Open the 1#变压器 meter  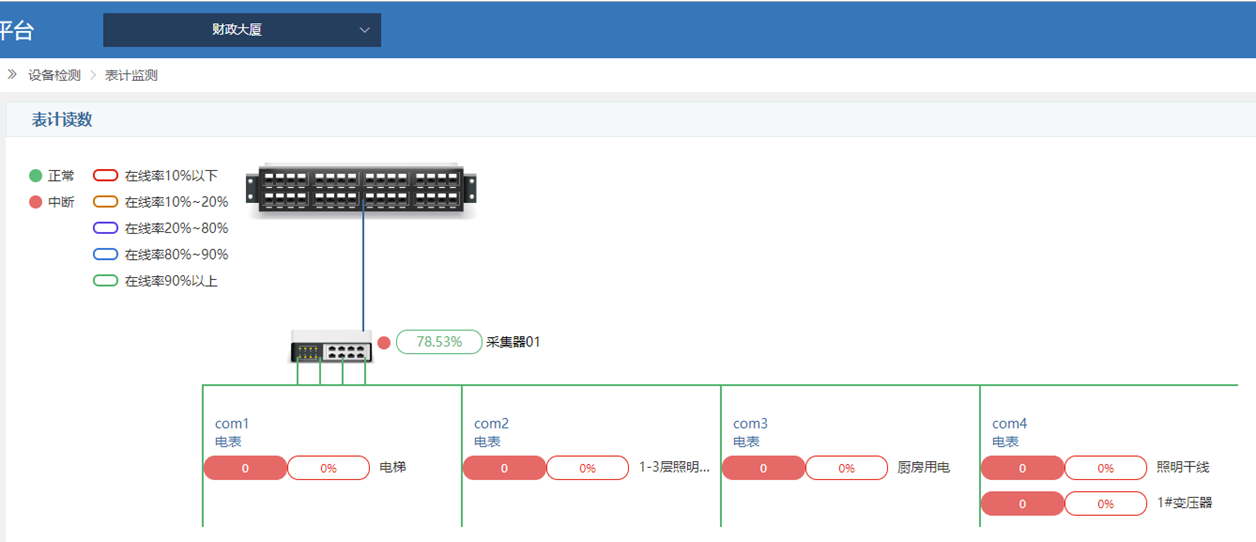(x=1184, y=503)
